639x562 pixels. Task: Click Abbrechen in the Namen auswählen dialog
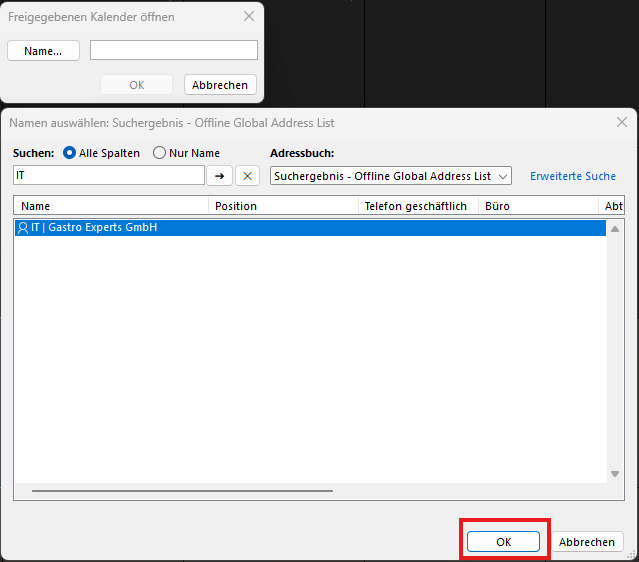587,541
